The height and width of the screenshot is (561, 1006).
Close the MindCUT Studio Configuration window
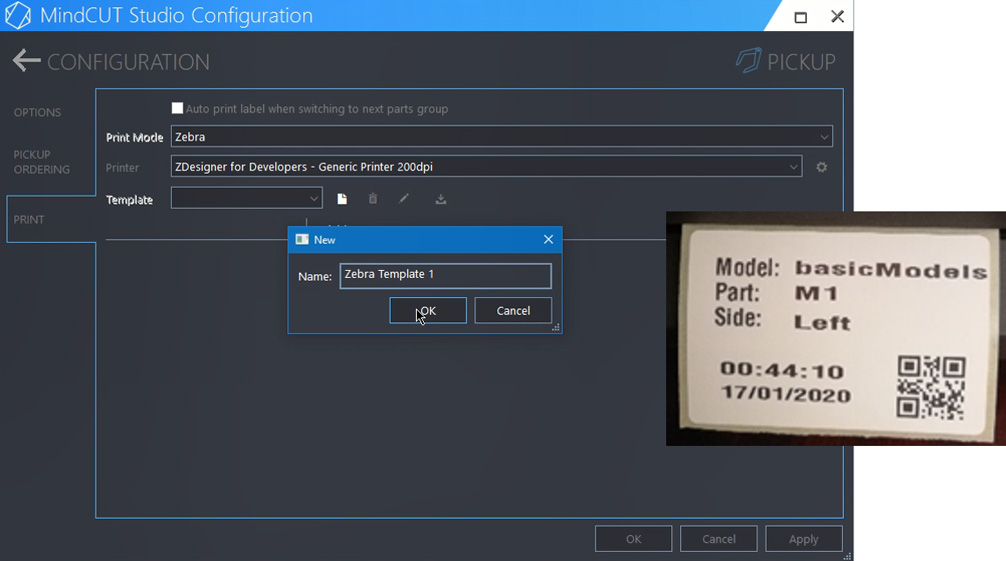pyautogui.click(x=837, y=17)
